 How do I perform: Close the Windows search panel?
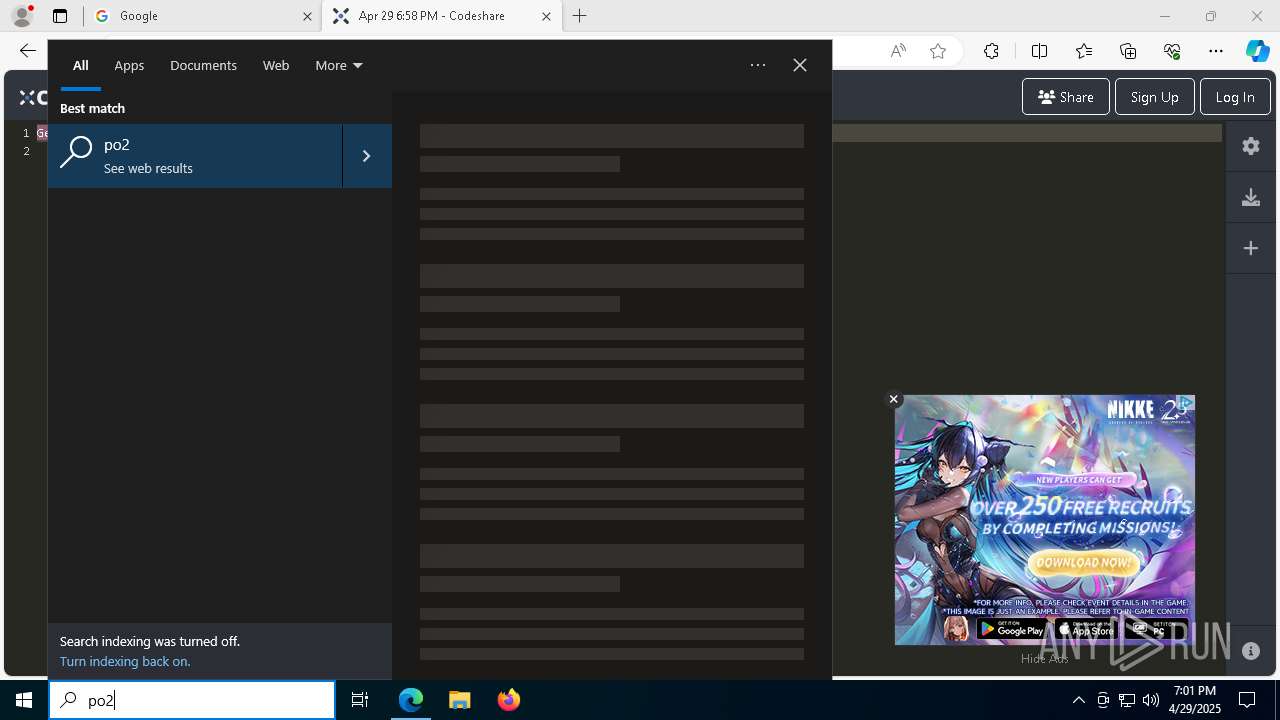coord(800,65)
